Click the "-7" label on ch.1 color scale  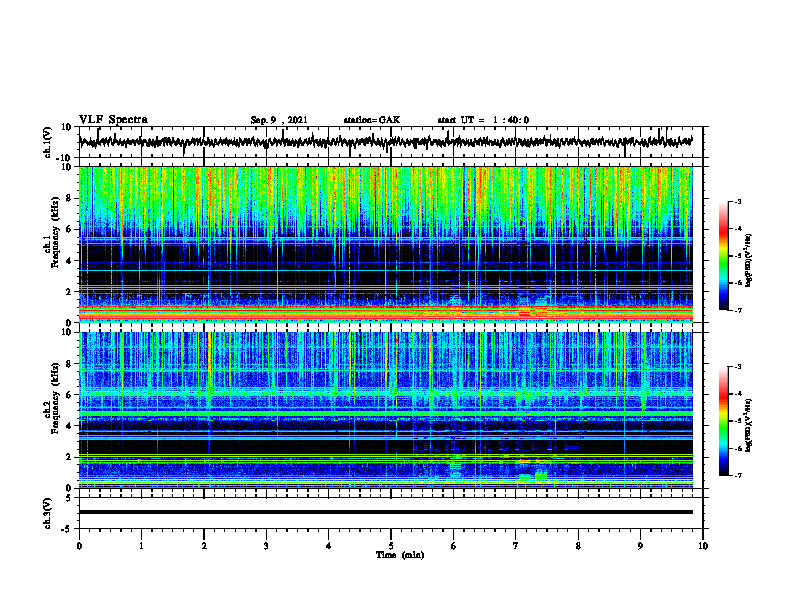pyautogui.click(x=737, y=310)
